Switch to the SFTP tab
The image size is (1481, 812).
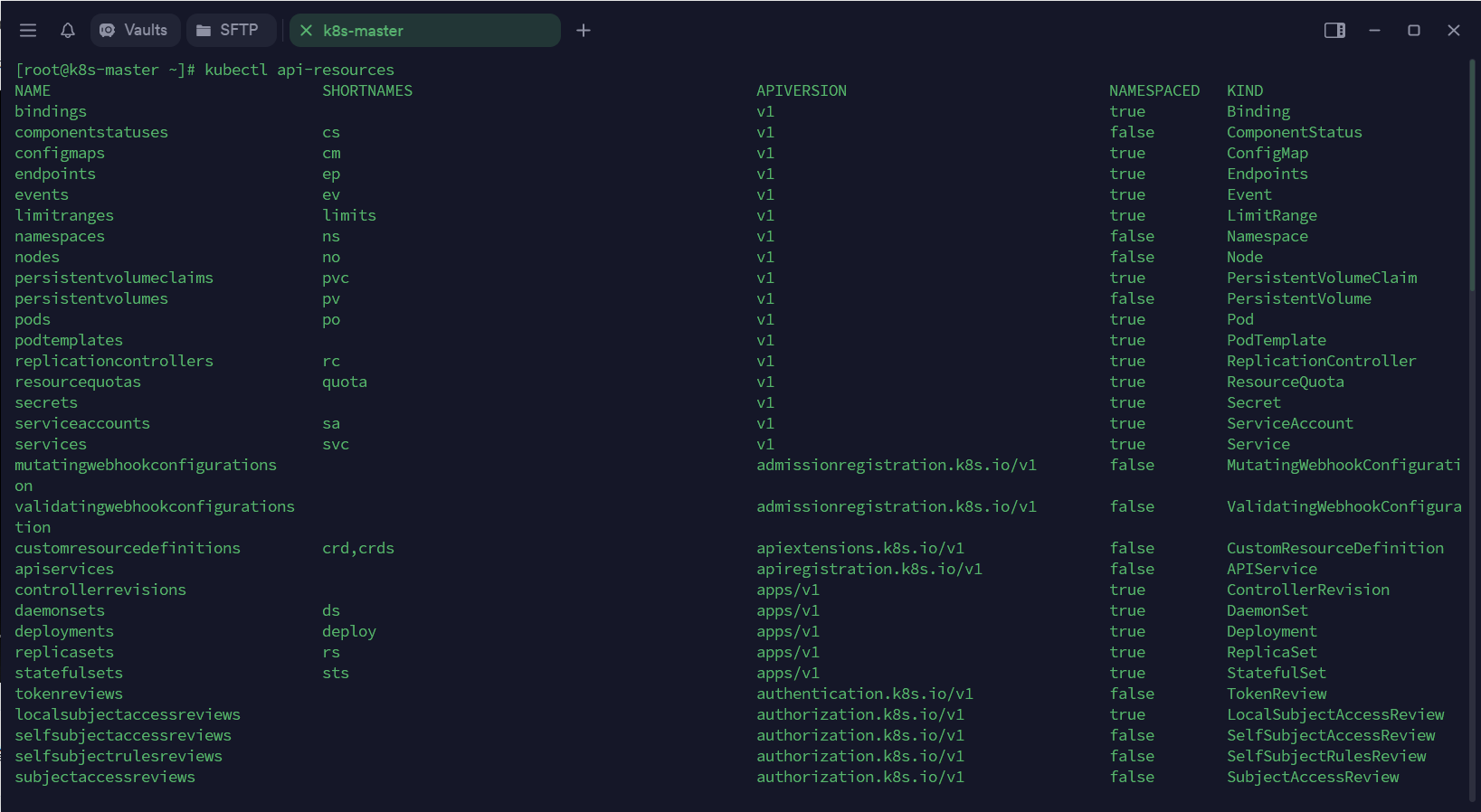(231, 31)
